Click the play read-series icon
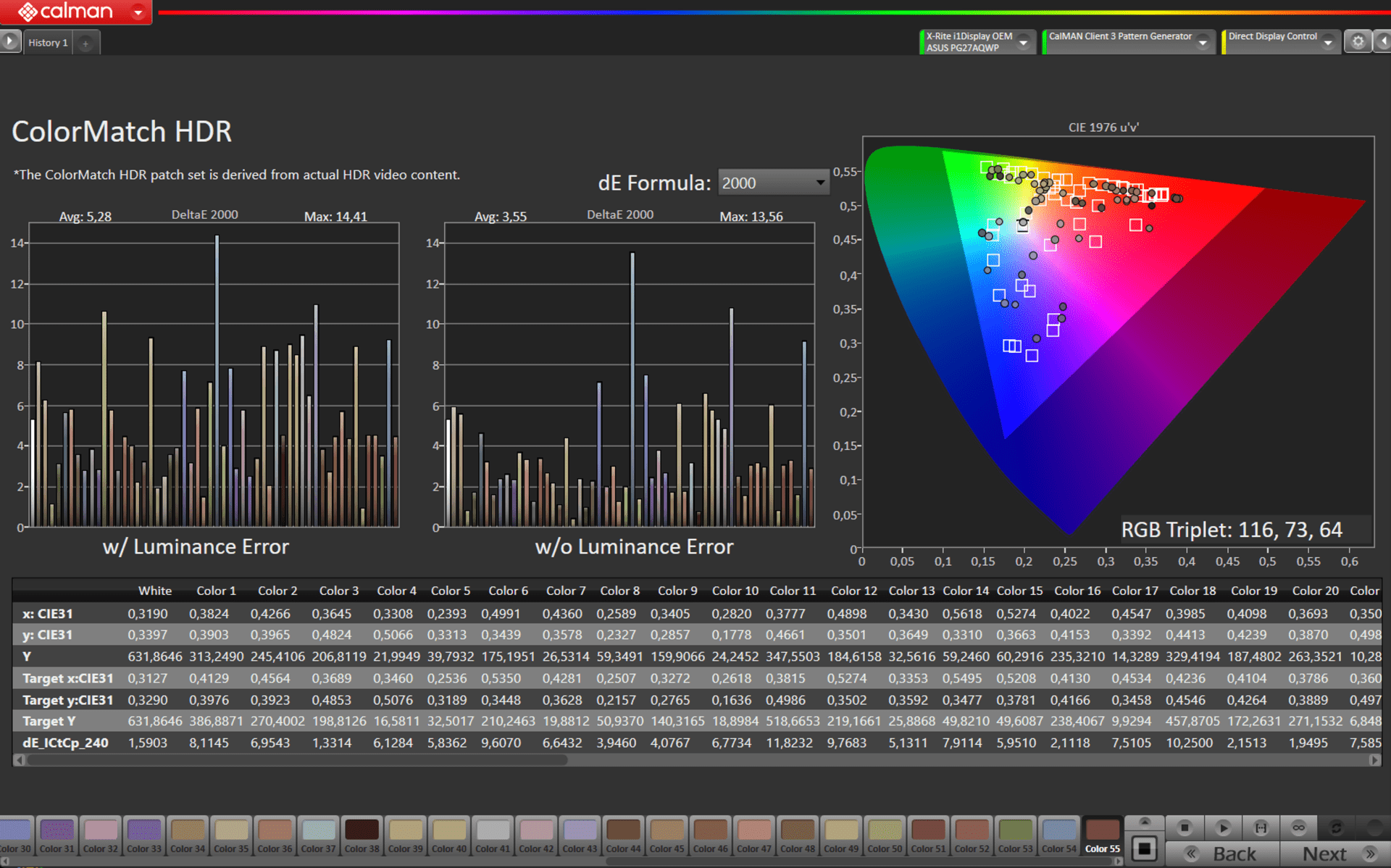 point(1223,827)
